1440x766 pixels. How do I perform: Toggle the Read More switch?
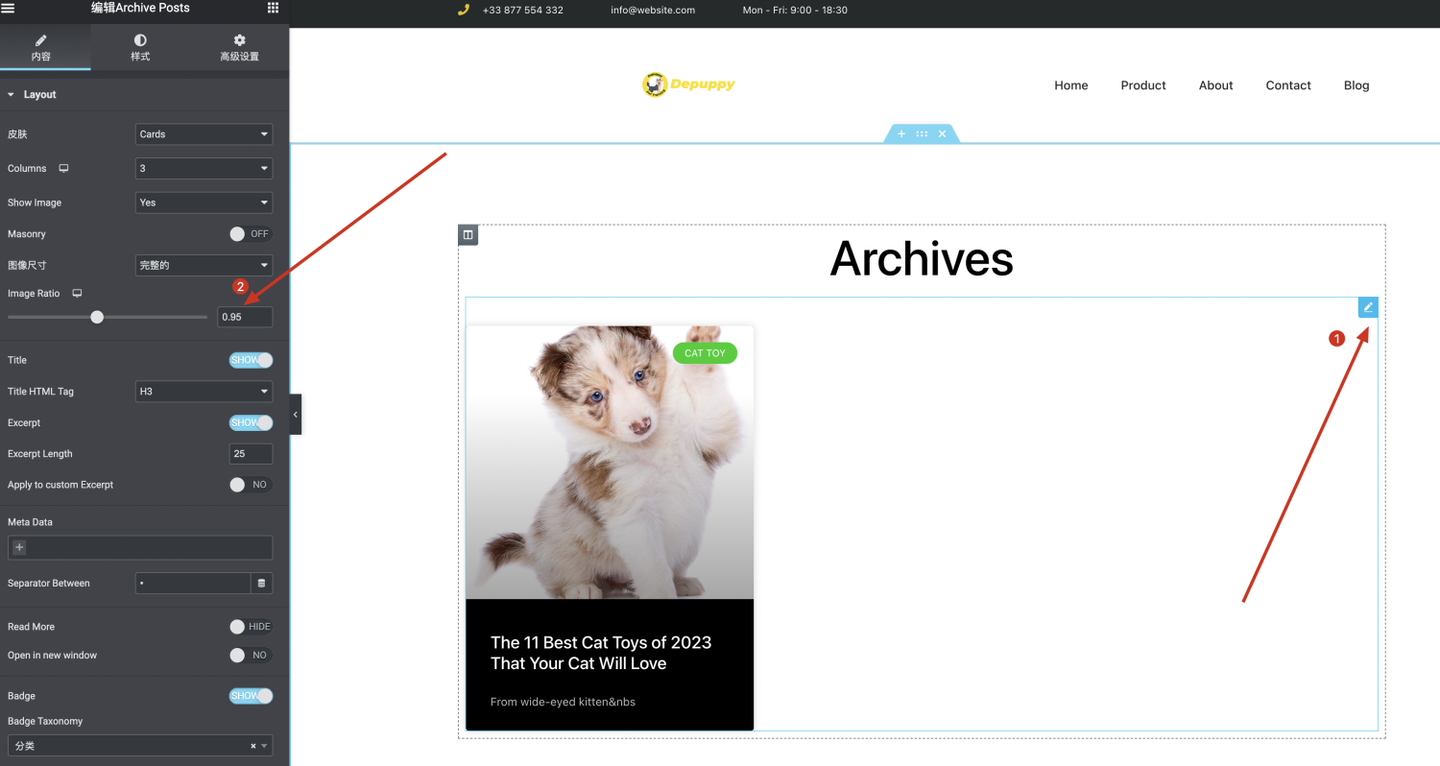[250, 627]
